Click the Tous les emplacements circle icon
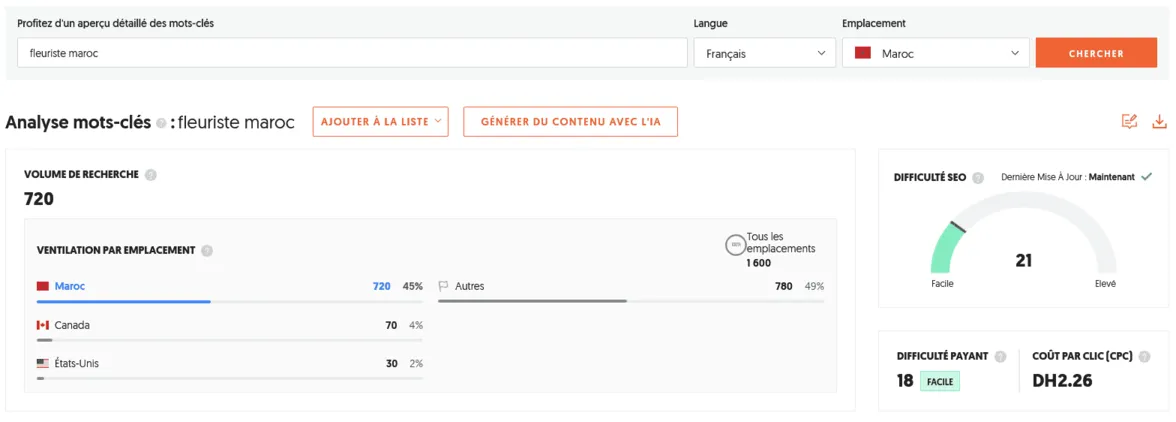The height and width of the screenshot is (422, 1176). coord(736,244)
